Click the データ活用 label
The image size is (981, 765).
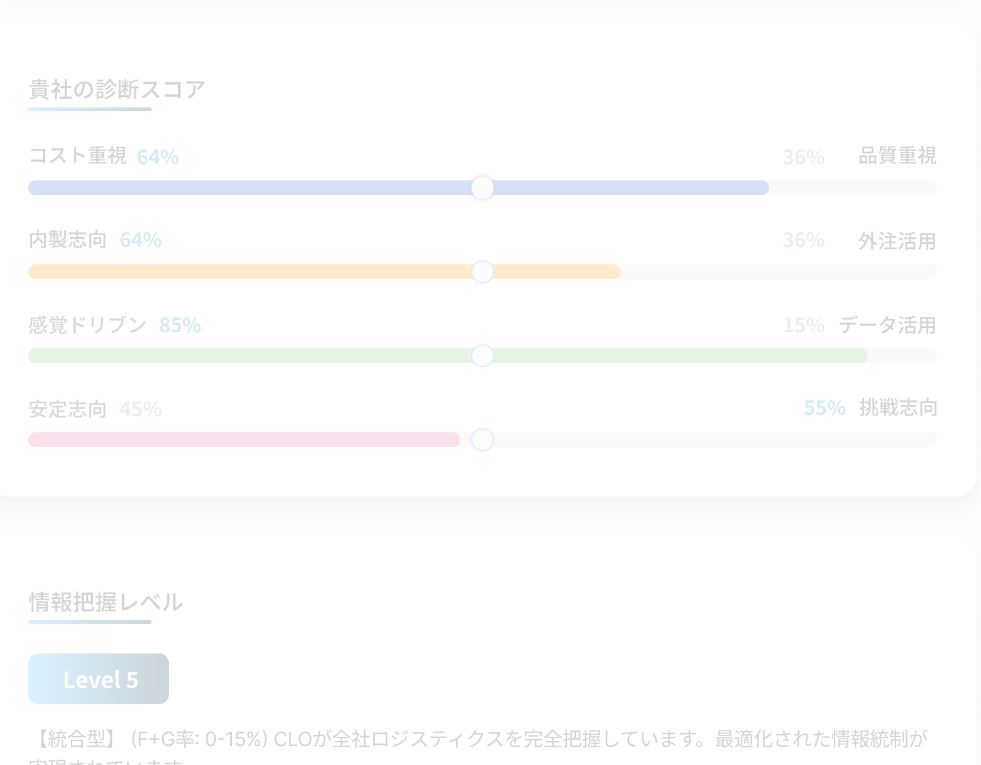pos(886,324)
